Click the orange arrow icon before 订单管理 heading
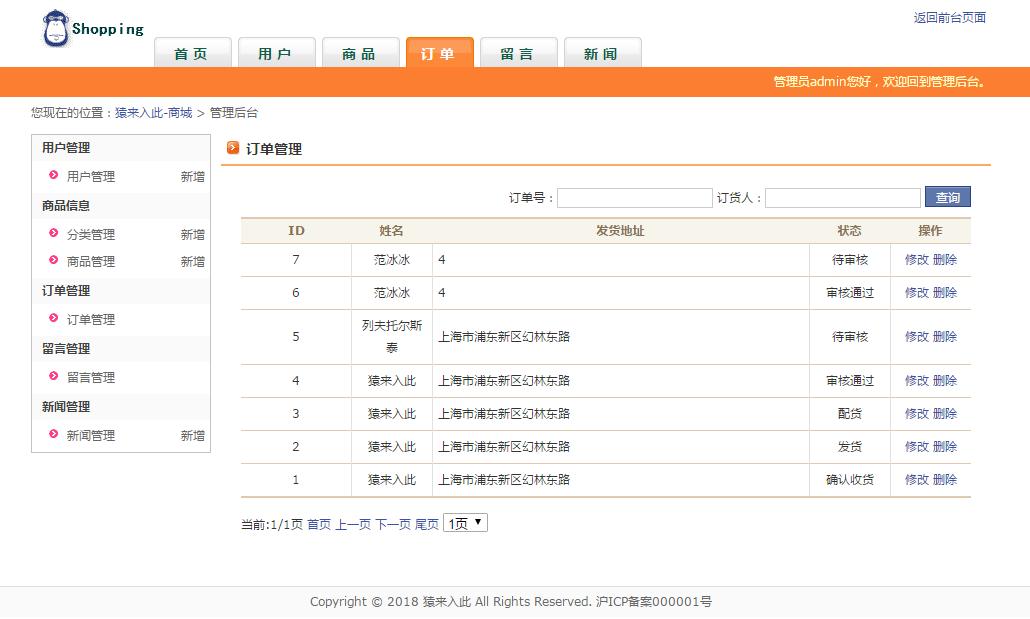Image resolution: width=1030 pixels, height=619 pixels. pos(232,149)
